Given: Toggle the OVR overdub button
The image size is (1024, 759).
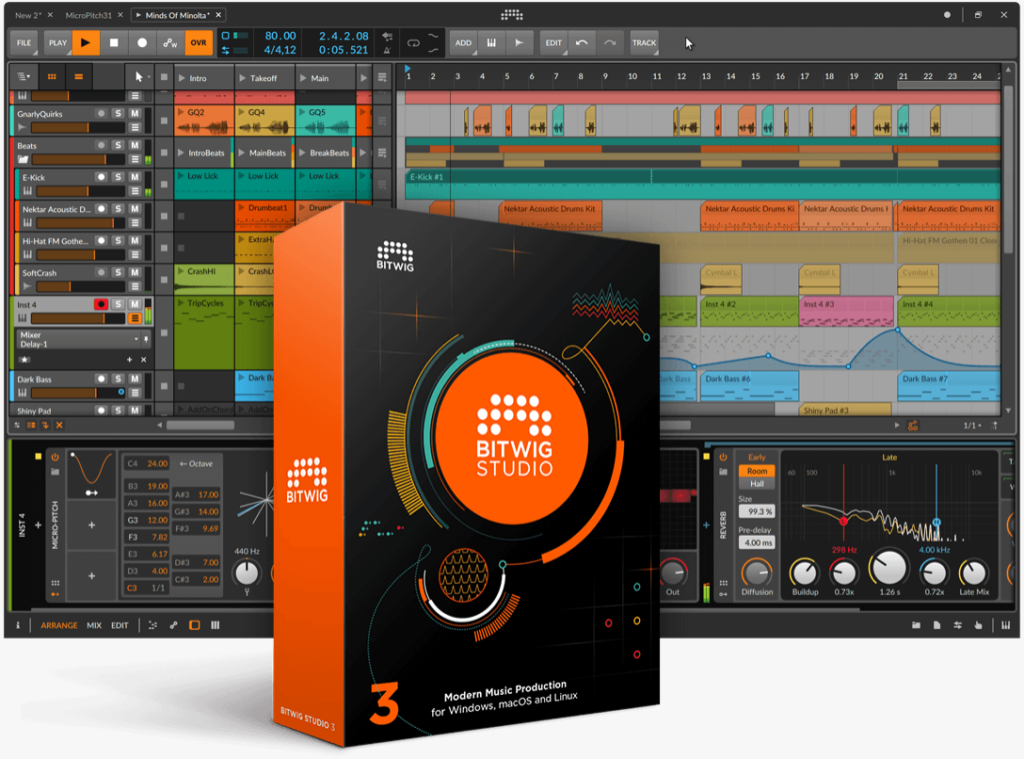Looking at the screenshot, I should [199, 43].
